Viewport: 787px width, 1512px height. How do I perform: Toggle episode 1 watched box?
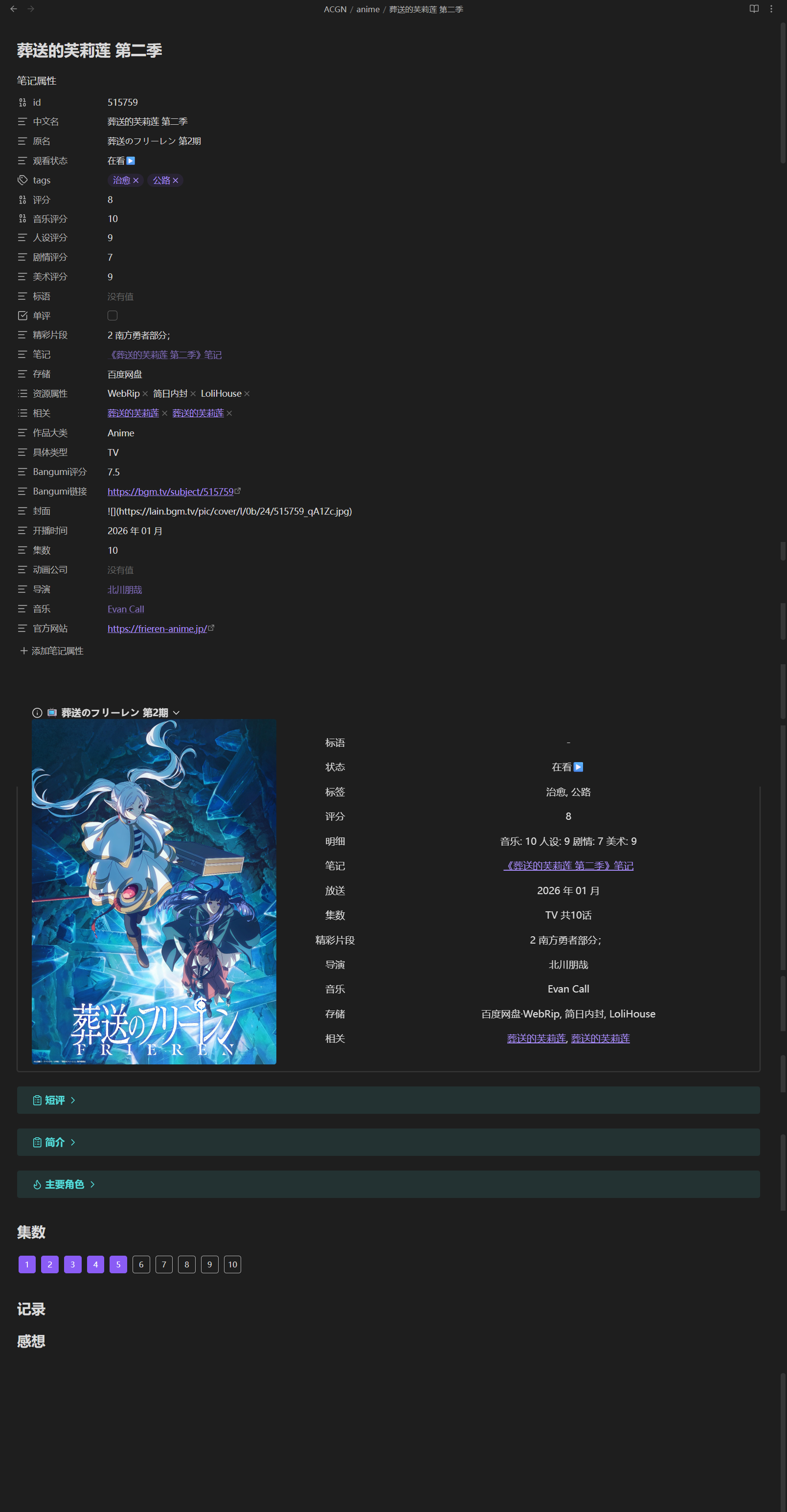[27, 1264]
